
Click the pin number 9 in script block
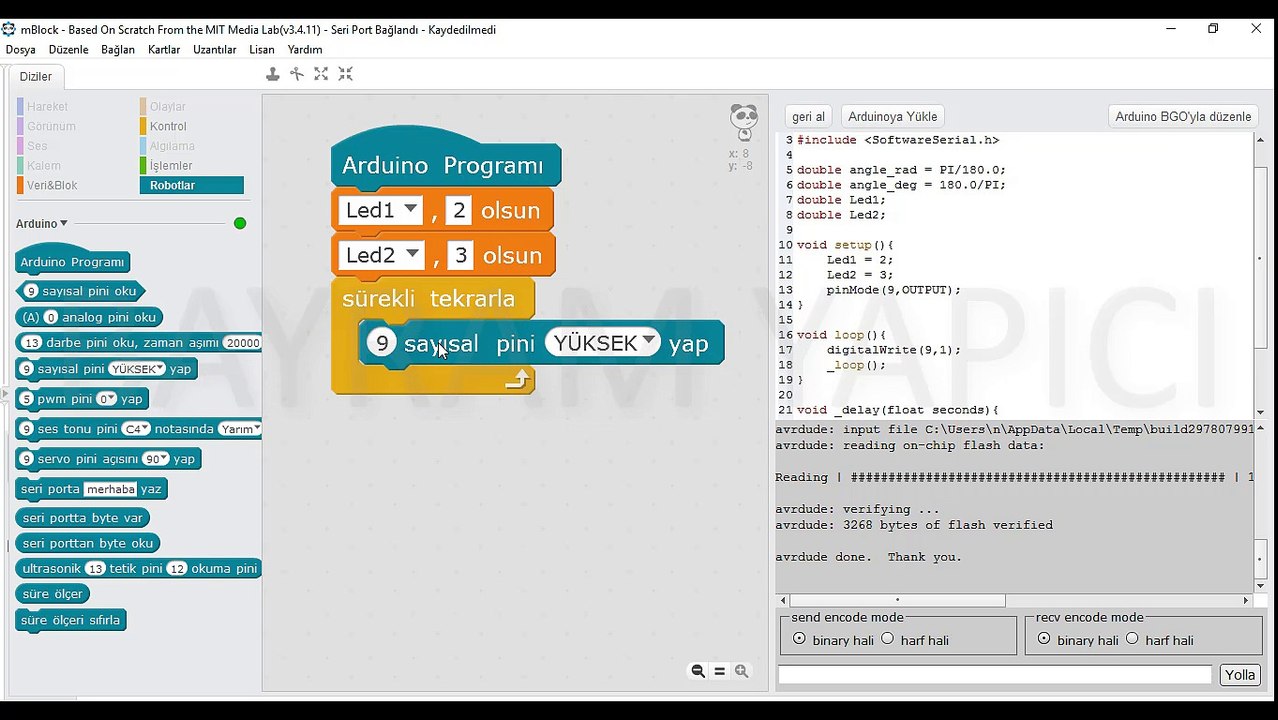[x=381, y=343]
